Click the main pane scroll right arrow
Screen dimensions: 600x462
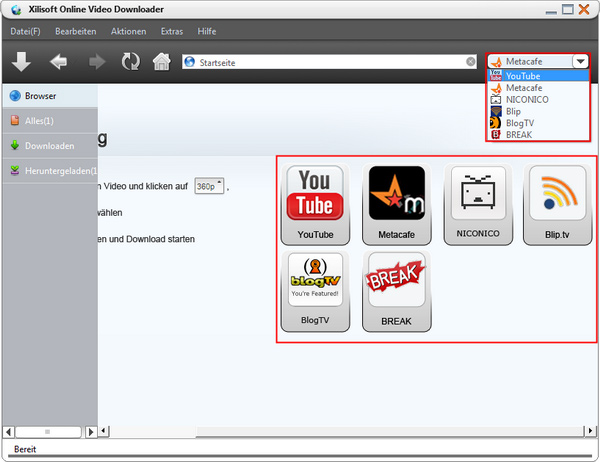tap(590, 431)
